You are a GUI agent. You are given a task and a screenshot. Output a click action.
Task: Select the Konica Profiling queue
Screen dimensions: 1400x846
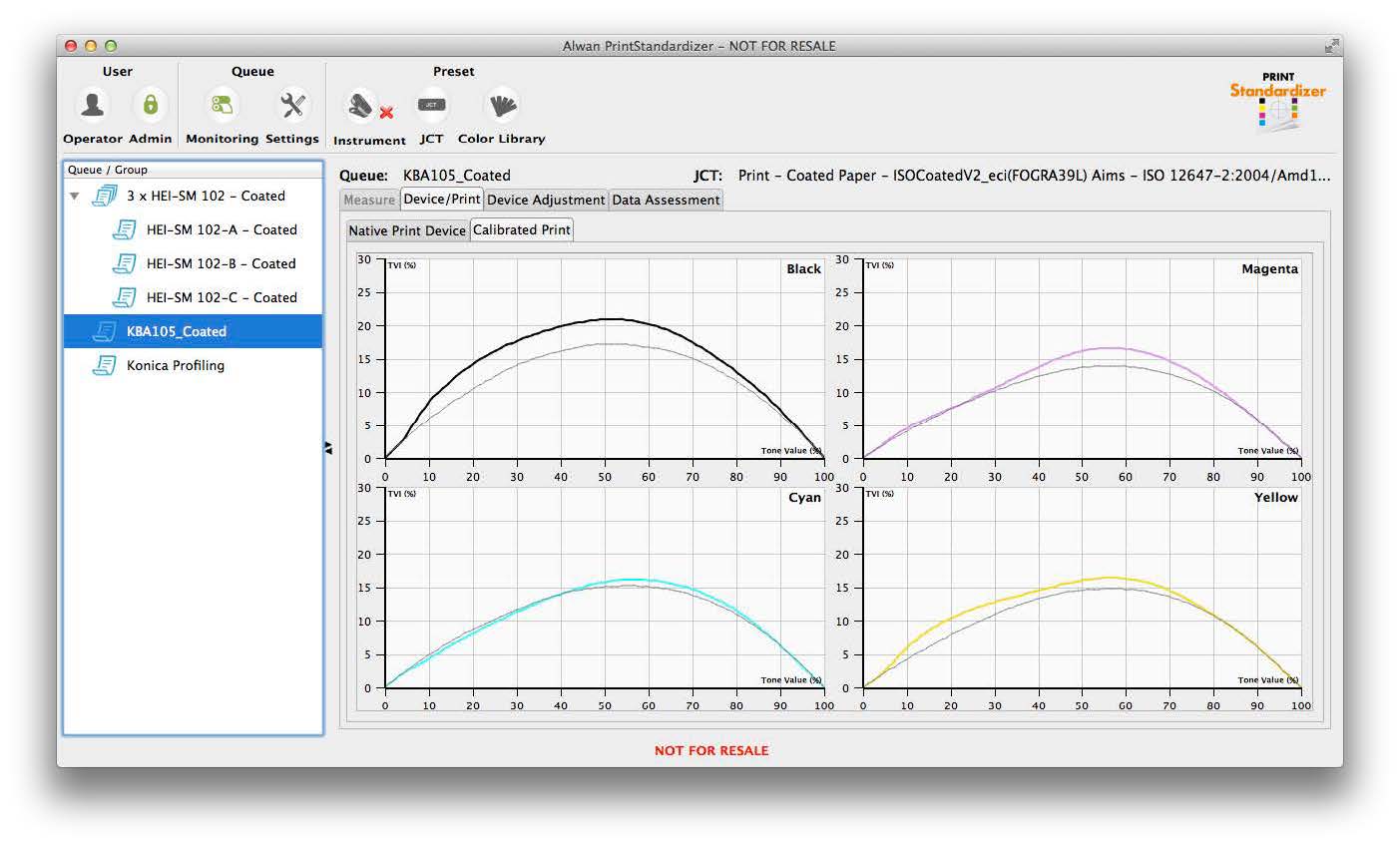(175, 365)
